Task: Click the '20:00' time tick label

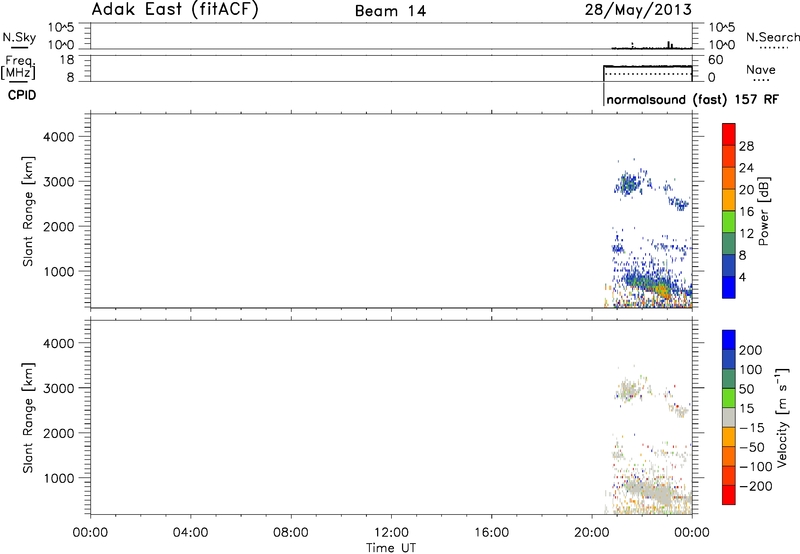Action: (x=592, y=533)
